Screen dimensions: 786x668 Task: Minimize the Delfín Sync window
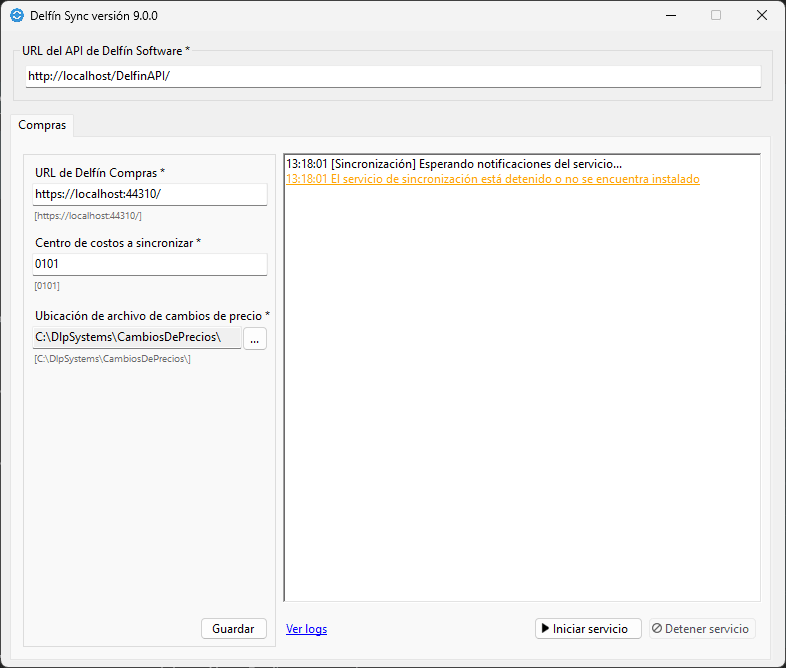(x=669, y=15)
